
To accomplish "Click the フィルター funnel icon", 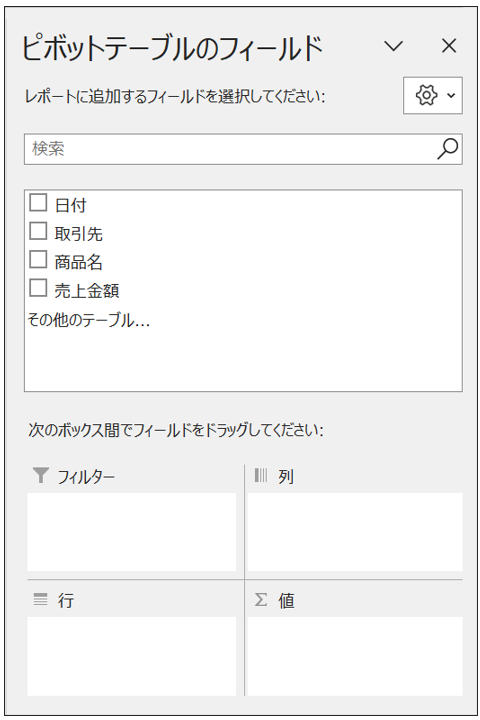I will [x=40, y=475].
